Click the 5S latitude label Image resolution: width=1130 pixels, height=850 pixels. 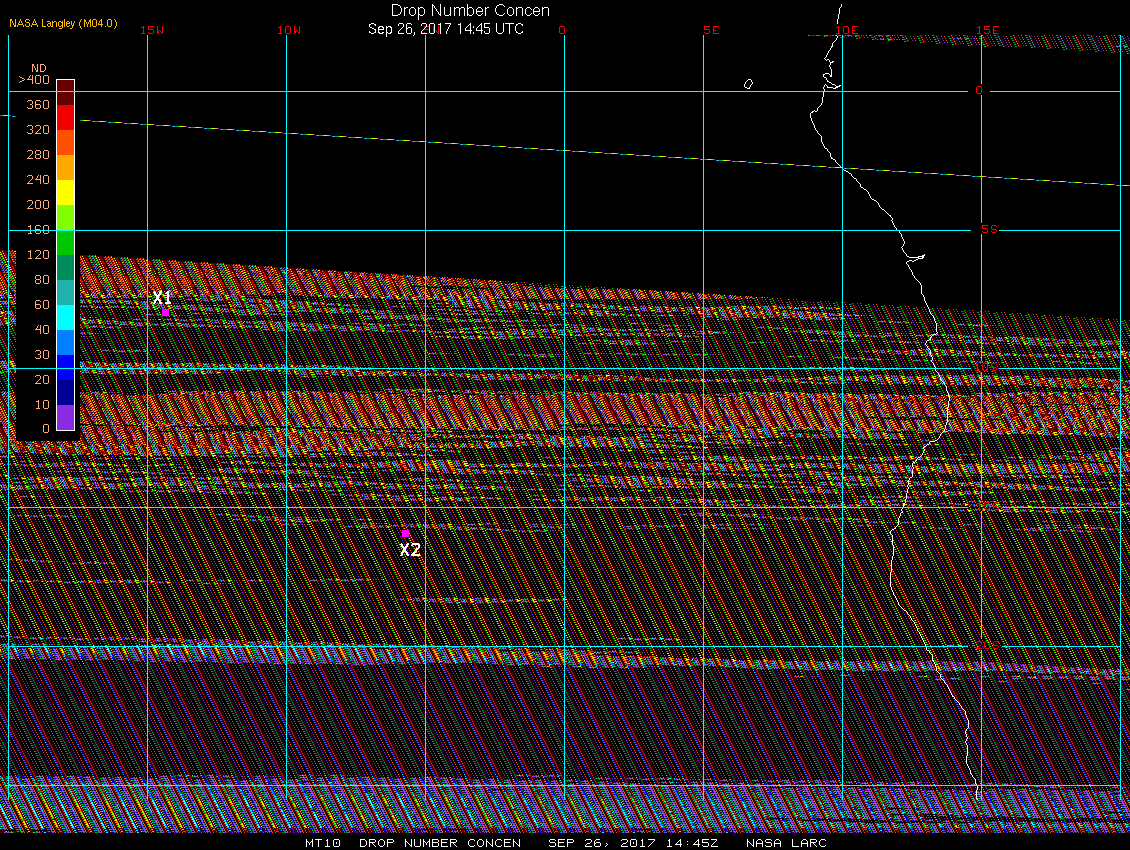click(x=989, y=229)
